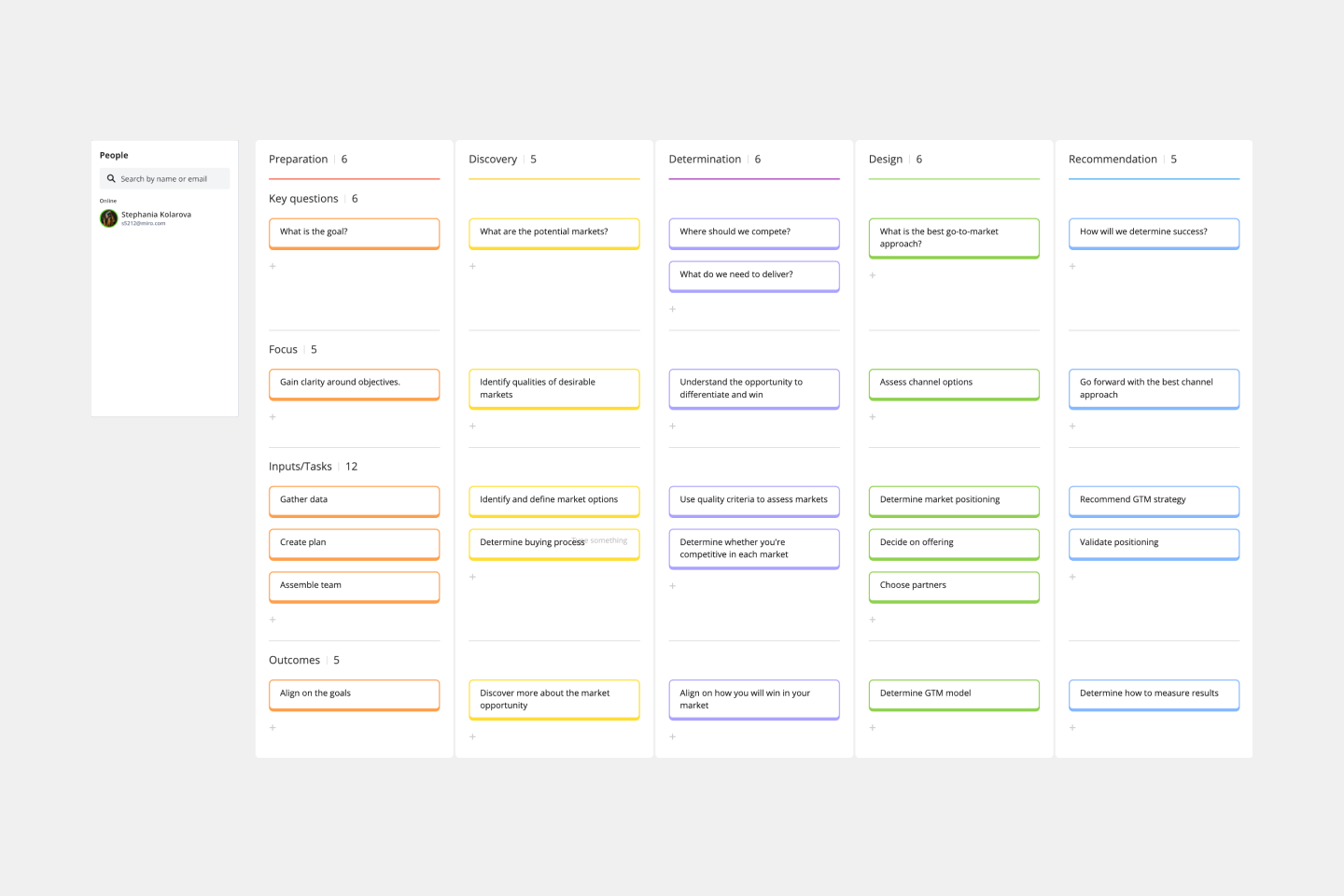The width and height of the screenshot is (1344, 896).
Task: Click the "Key questions" swimlane heading
Action: [303, 199]
